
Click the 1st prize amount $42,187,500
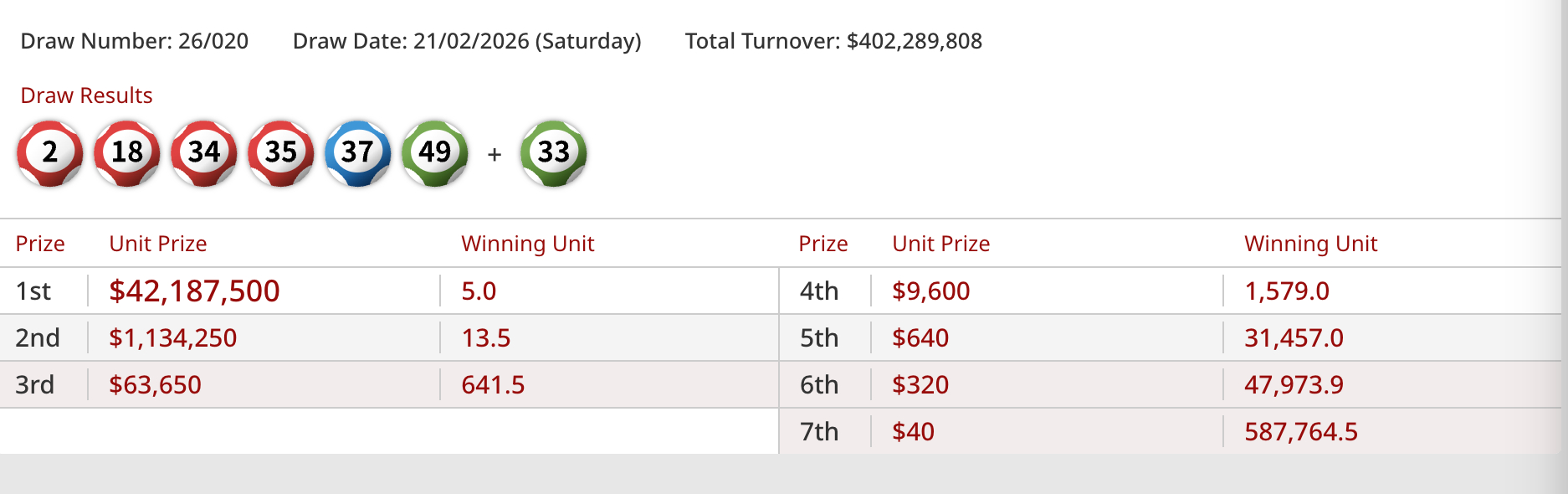[x=194, y=291]
